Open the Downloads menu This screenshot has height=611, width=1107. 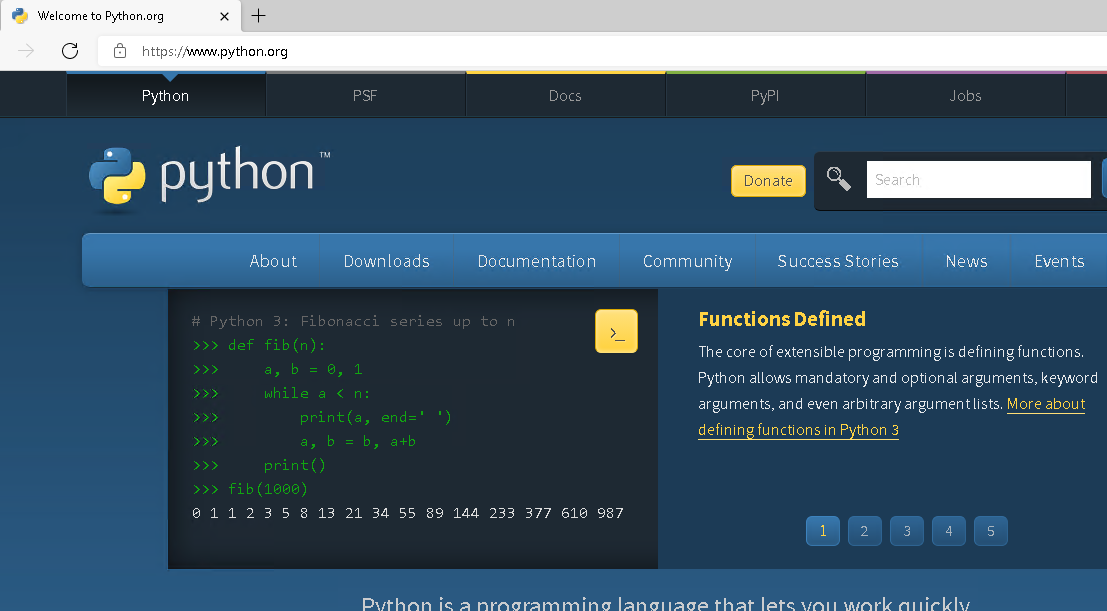pos(386,261)
